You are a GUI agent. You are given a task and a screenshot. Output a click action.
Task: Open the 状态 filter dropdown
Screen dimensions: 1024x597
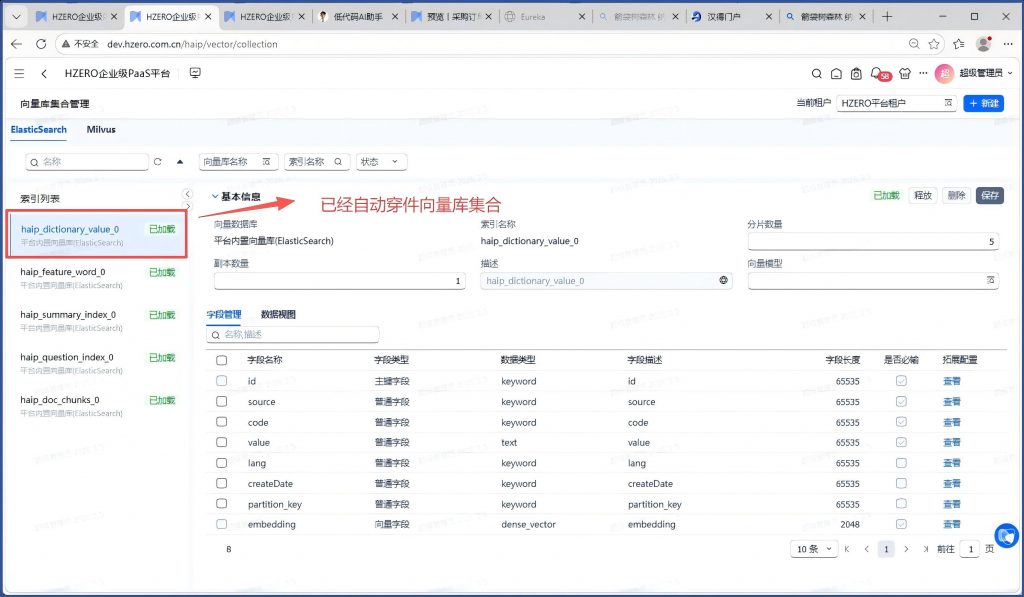tap(381, 161)
